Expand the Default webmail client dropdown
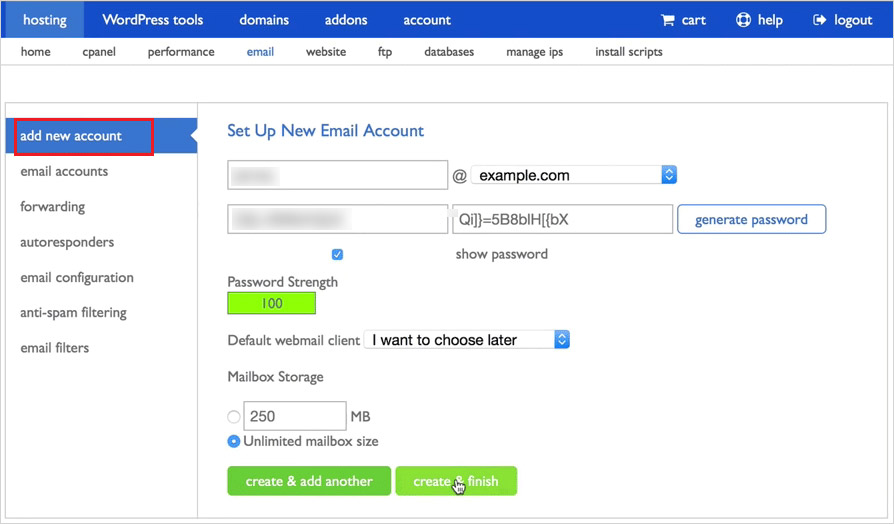 tap(467, 340)
